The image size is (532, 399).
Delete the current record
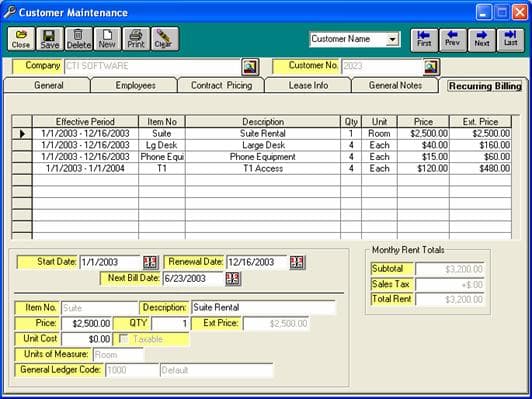(x=78, y=39)
